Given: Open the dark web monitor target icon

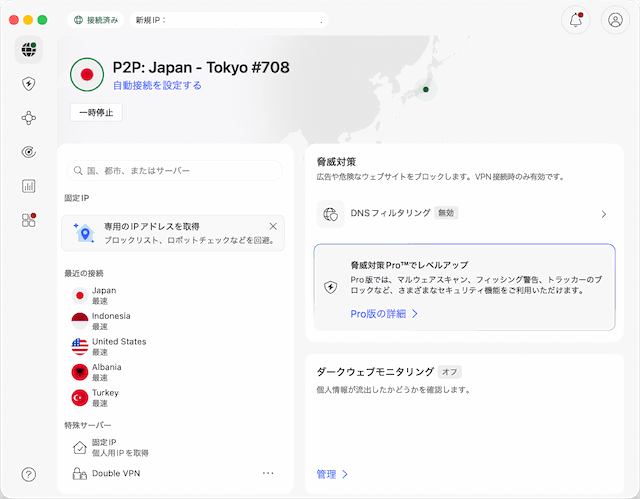Looking at the screenshot, I should point(29,152).
